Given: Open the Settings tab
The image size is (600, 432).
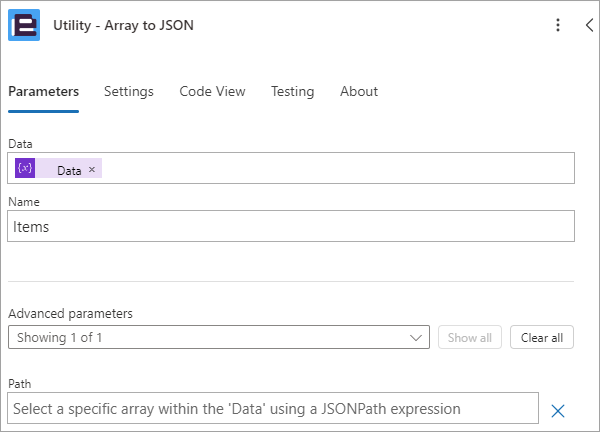Looking at the screenshot, I should click(129, 91).
